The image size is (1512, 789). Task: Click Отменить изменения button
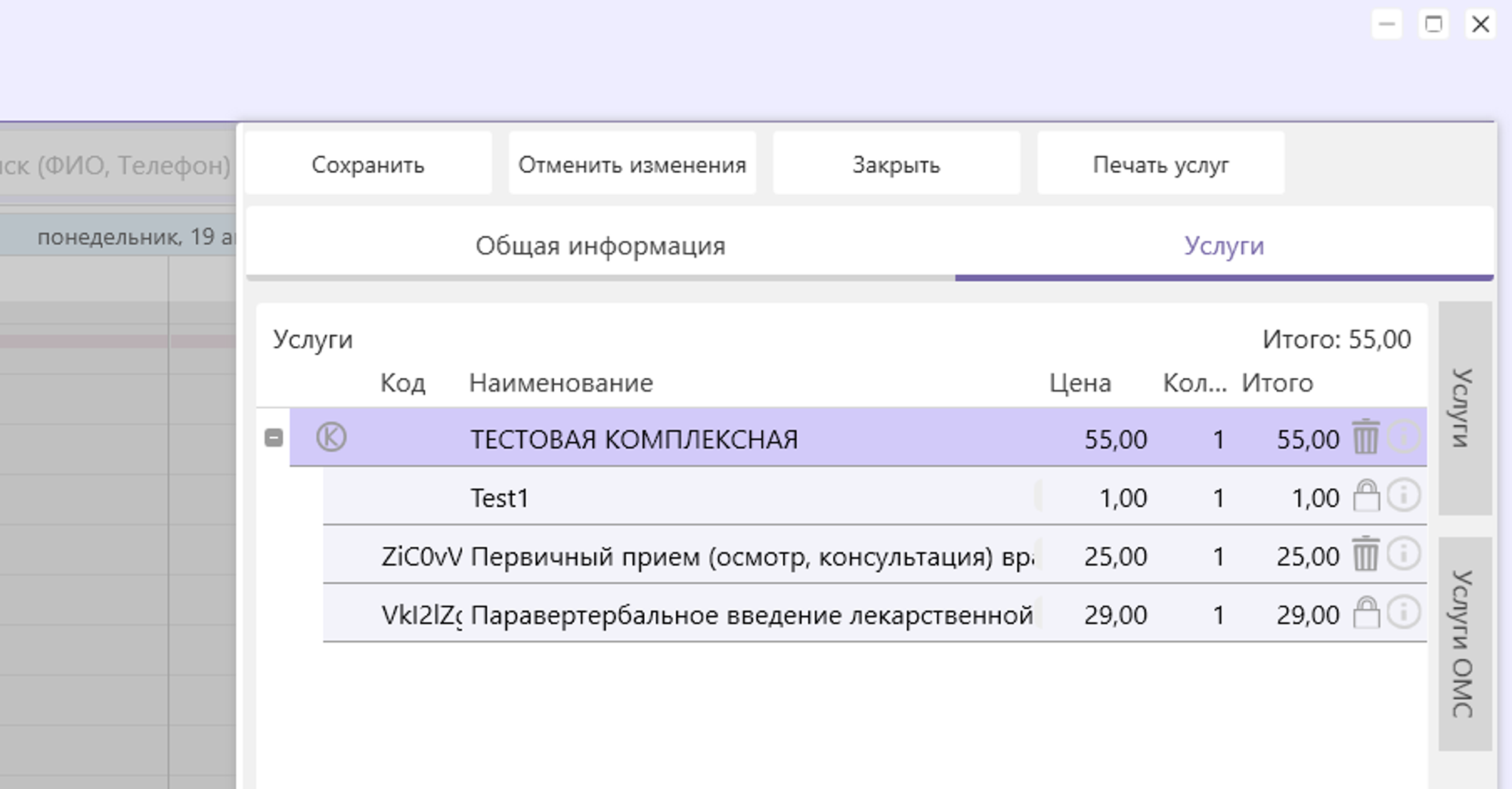pyautogui.click(x=632, y=164)
